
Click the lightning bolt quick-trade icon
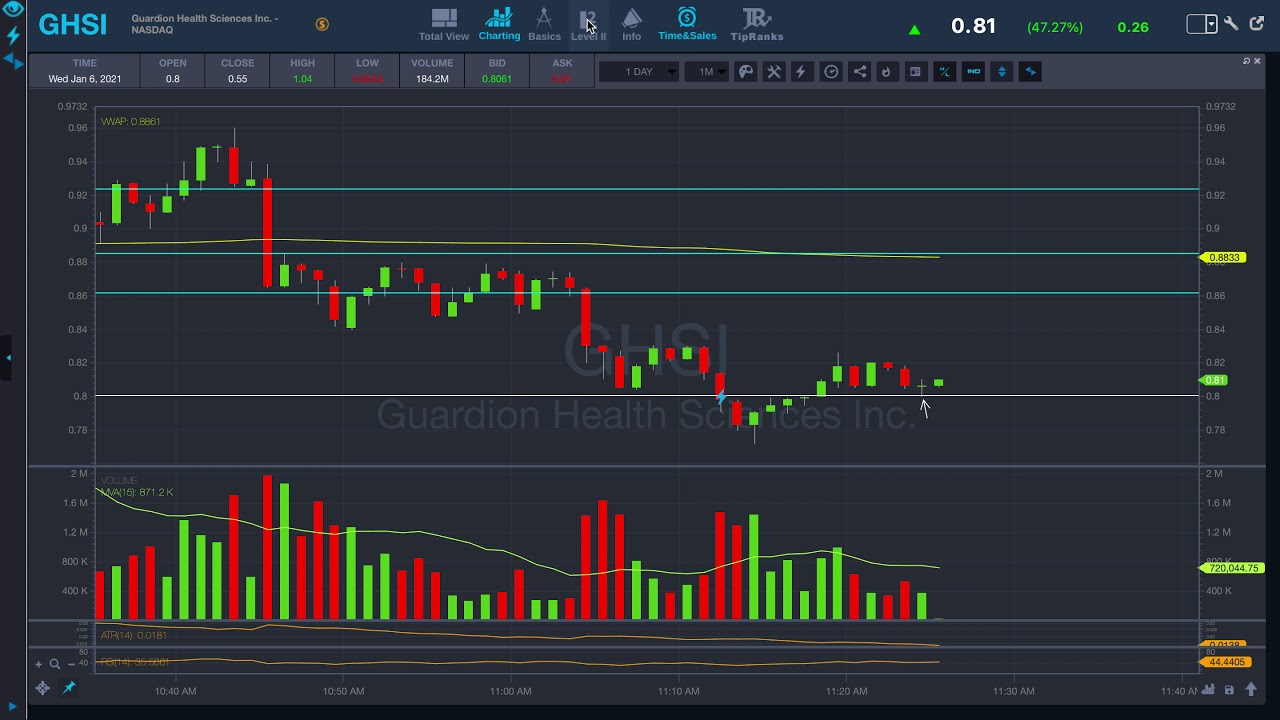click(x=801, y=71)
